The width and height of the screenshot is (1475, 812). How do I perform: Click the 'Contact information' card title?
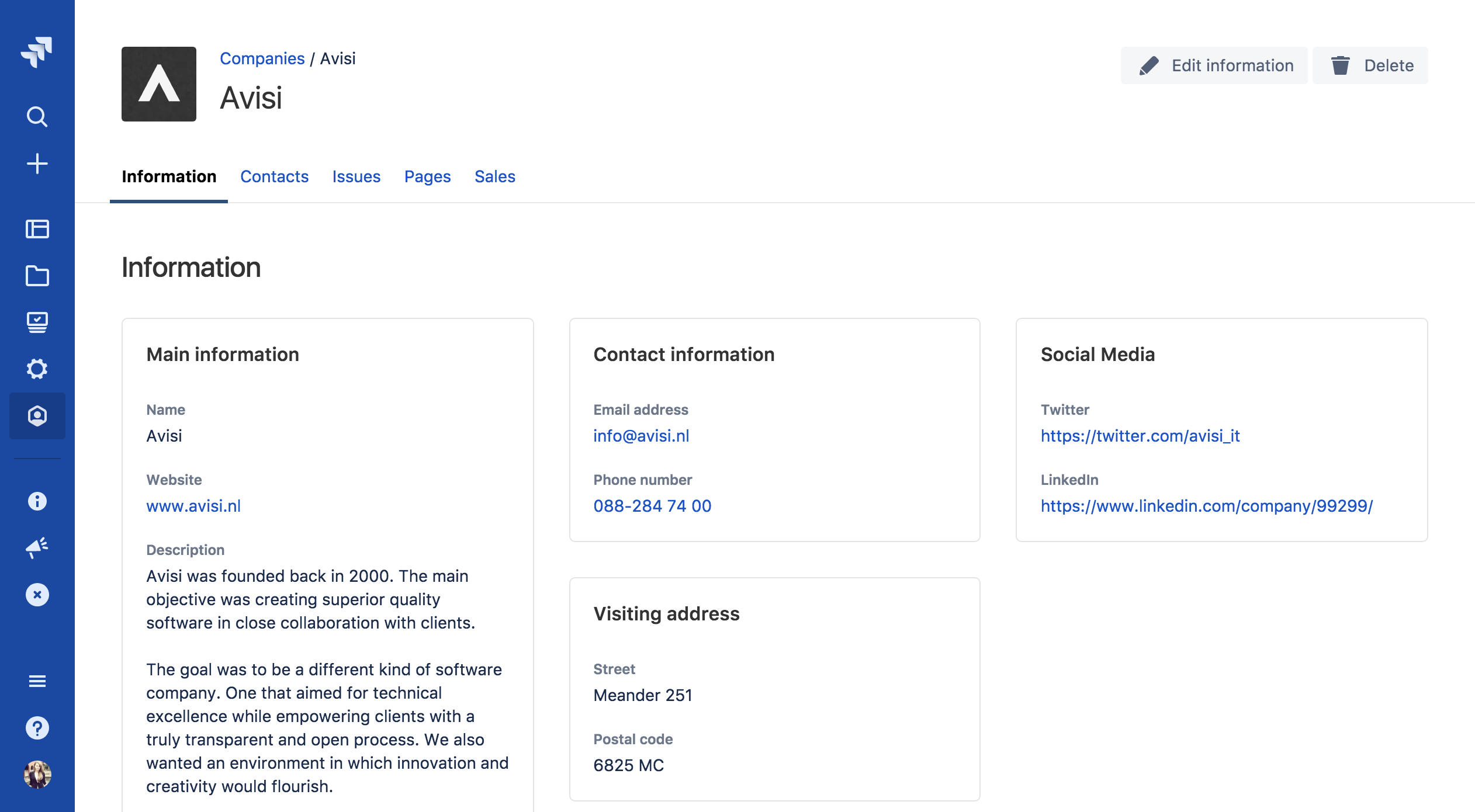(x=684, y=355)
